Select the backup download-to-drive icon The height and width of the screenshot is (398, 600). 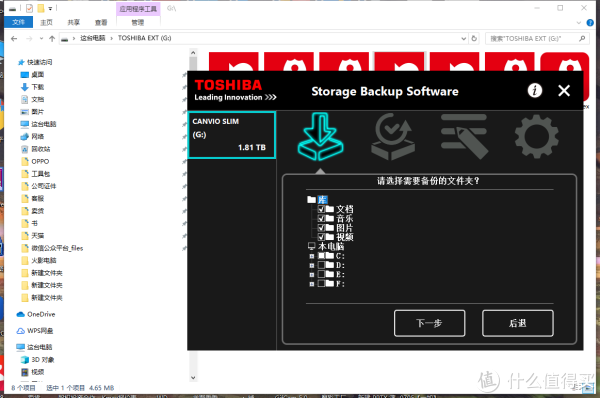coord(320,137)
